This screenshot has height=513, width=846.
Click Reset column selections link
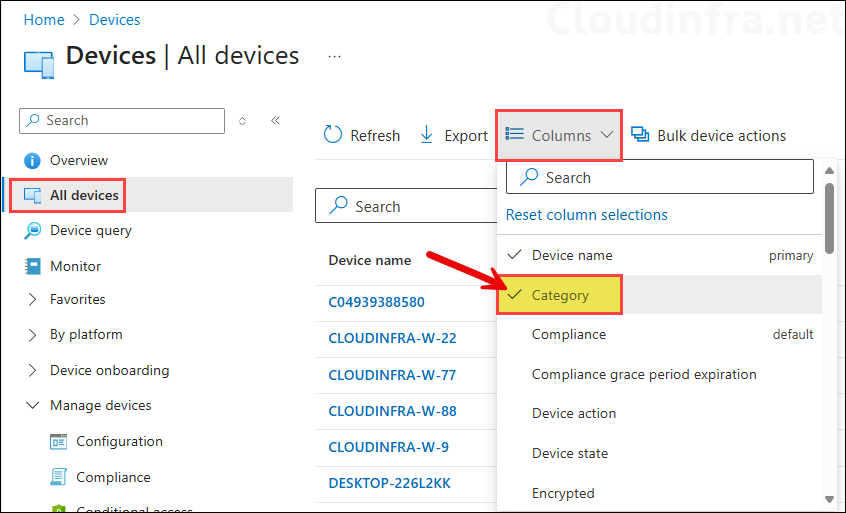pos(586,215)
